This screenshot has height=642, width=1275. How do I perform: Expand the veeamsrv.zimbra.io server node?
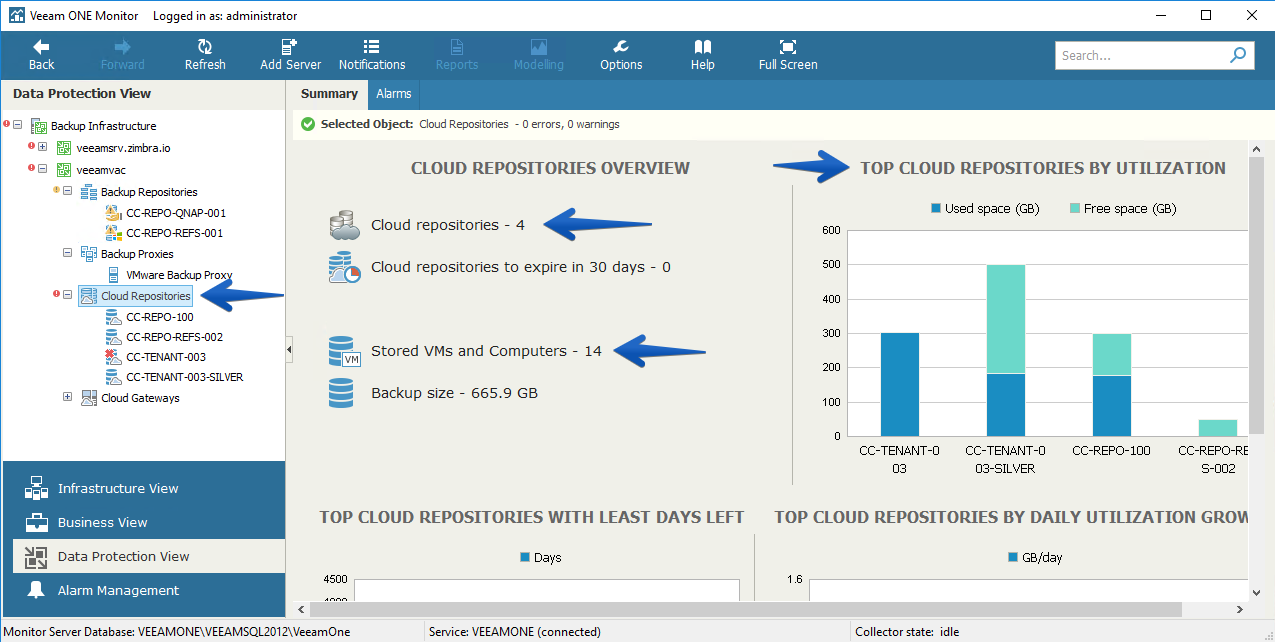coord(43,147)
